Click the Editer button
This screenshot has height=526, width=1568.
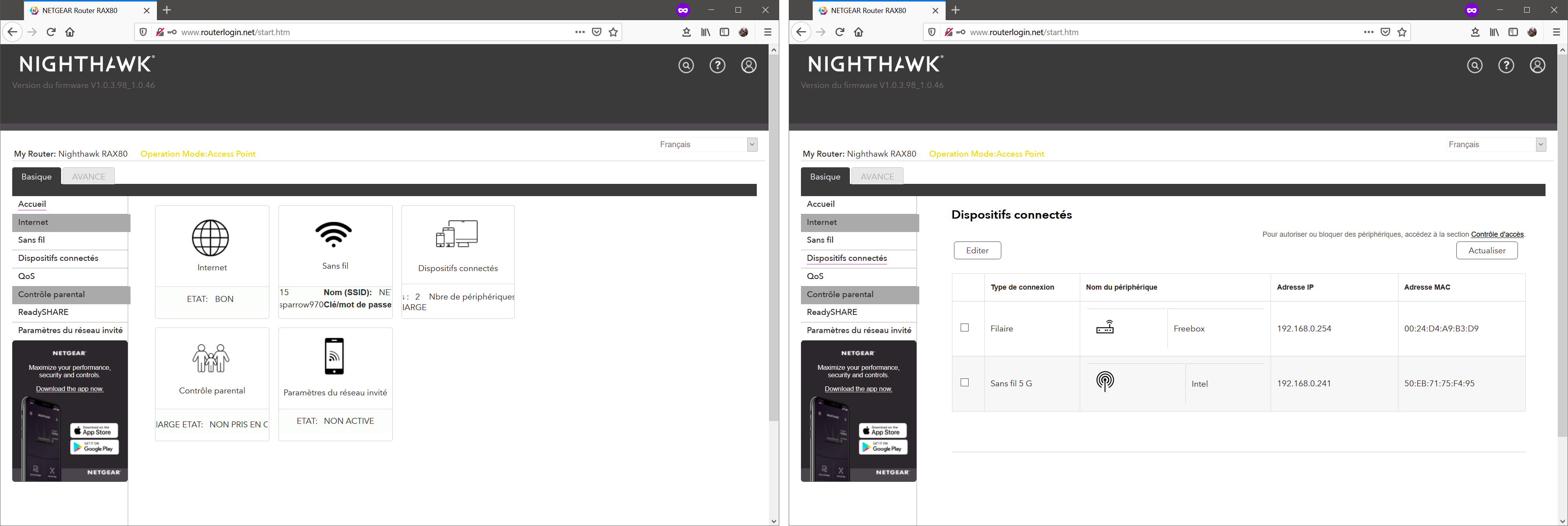tap(978, 250)
